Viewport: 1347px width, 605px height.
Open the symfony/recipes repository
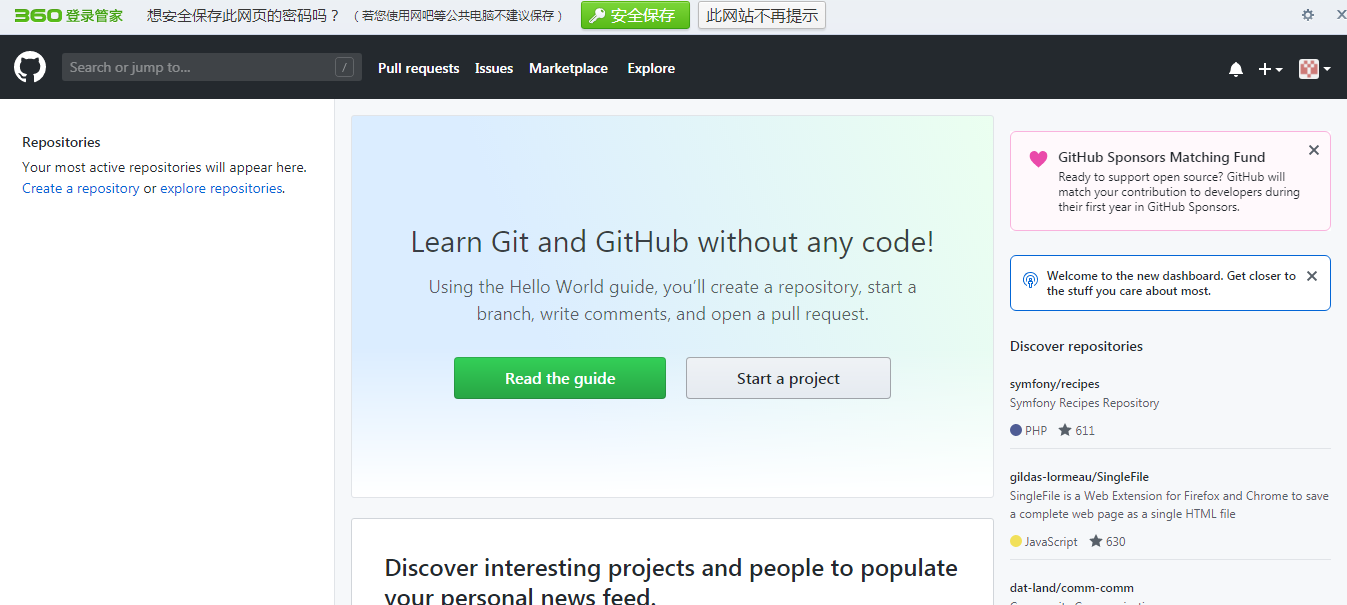[1055, 384]
